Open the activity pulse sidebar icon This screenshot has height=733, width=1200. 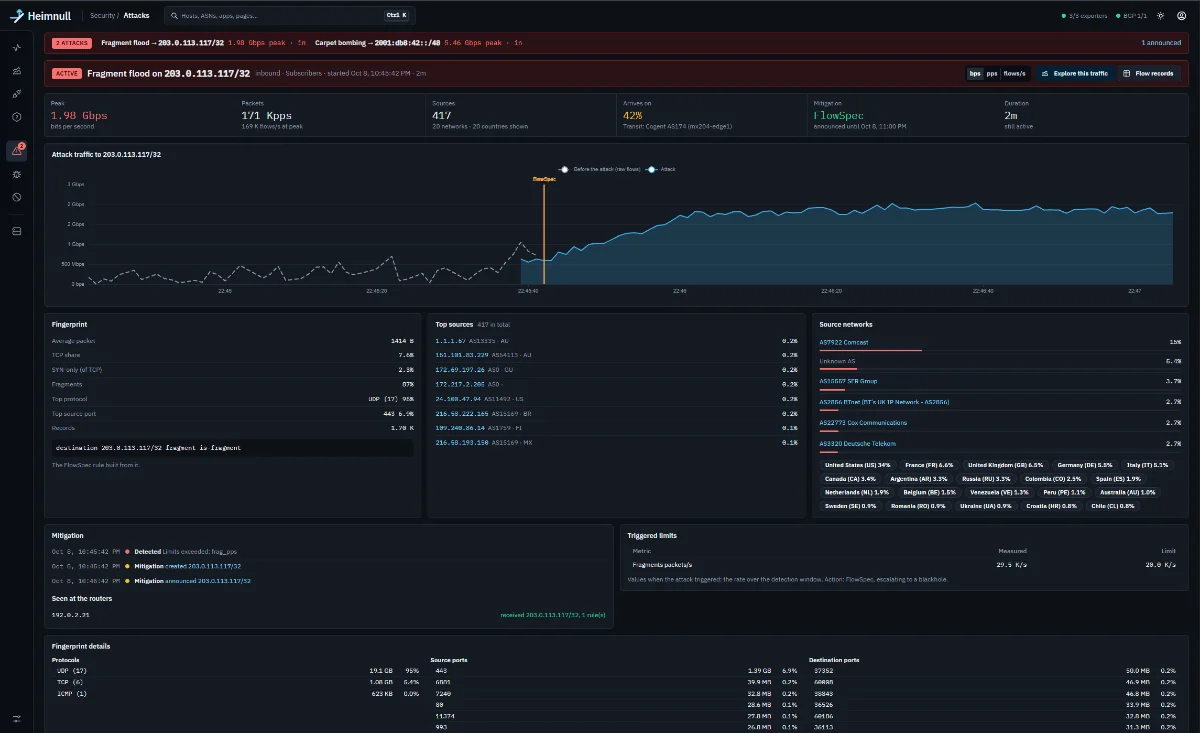16,48
